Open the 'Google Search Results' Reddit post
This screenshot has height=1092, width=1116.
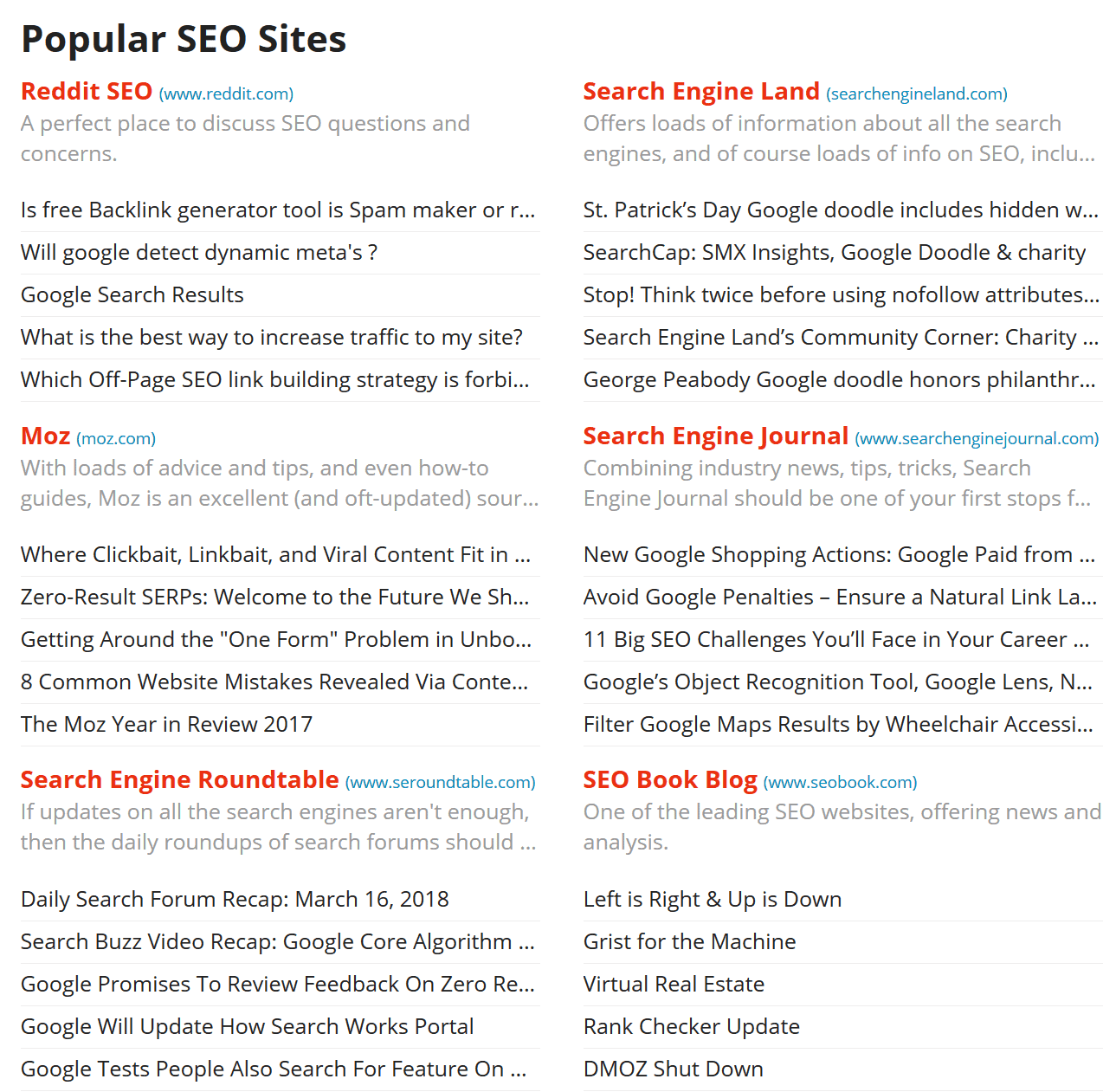pos(132,294)
